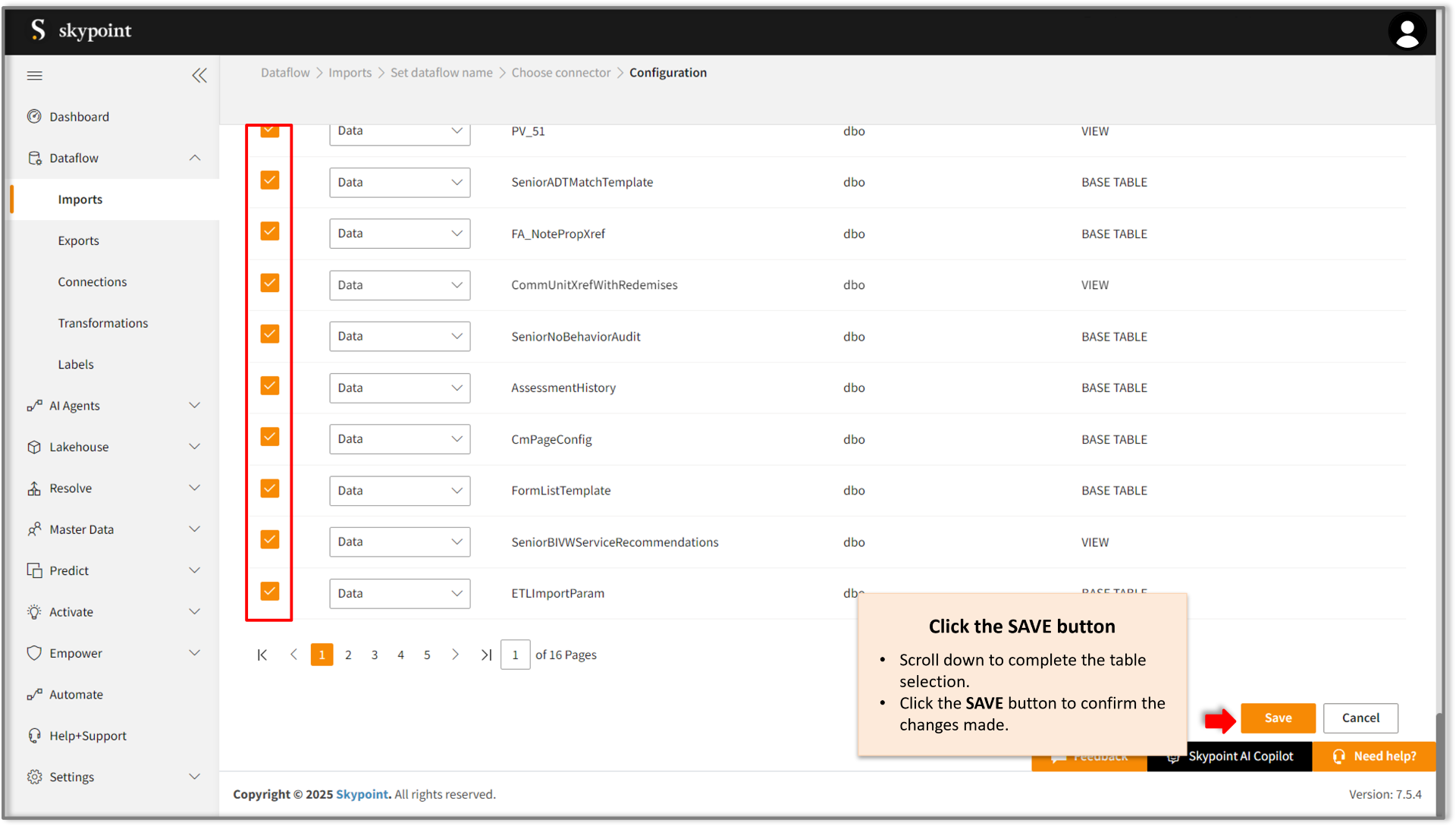
Task: Open Data dropdown for CmPageConfig row
Action: [x=400, y=439]
